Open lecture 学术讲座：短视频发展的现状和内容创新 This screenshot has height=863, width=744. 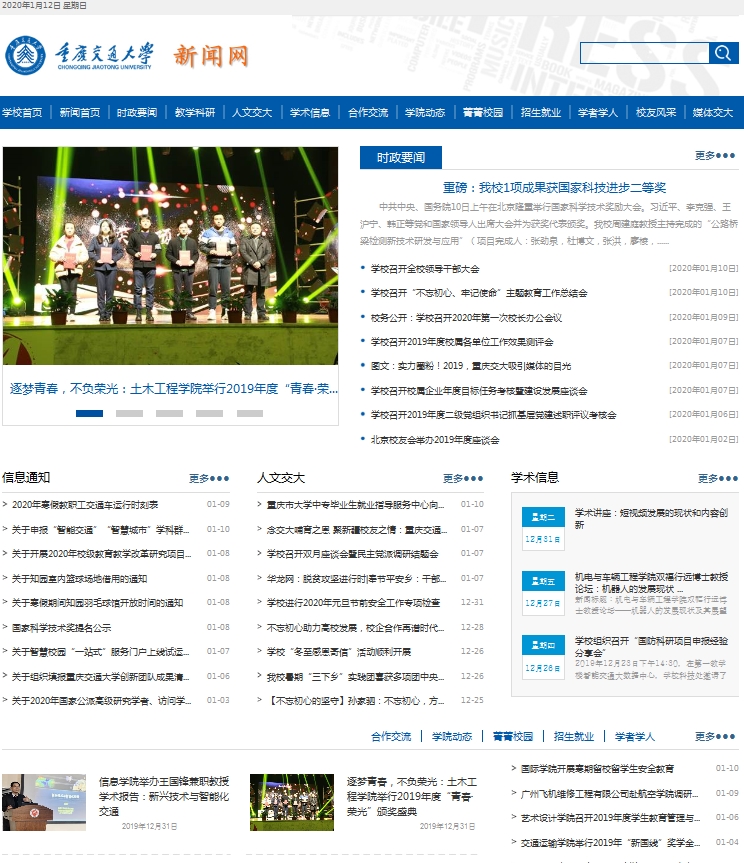652,518
